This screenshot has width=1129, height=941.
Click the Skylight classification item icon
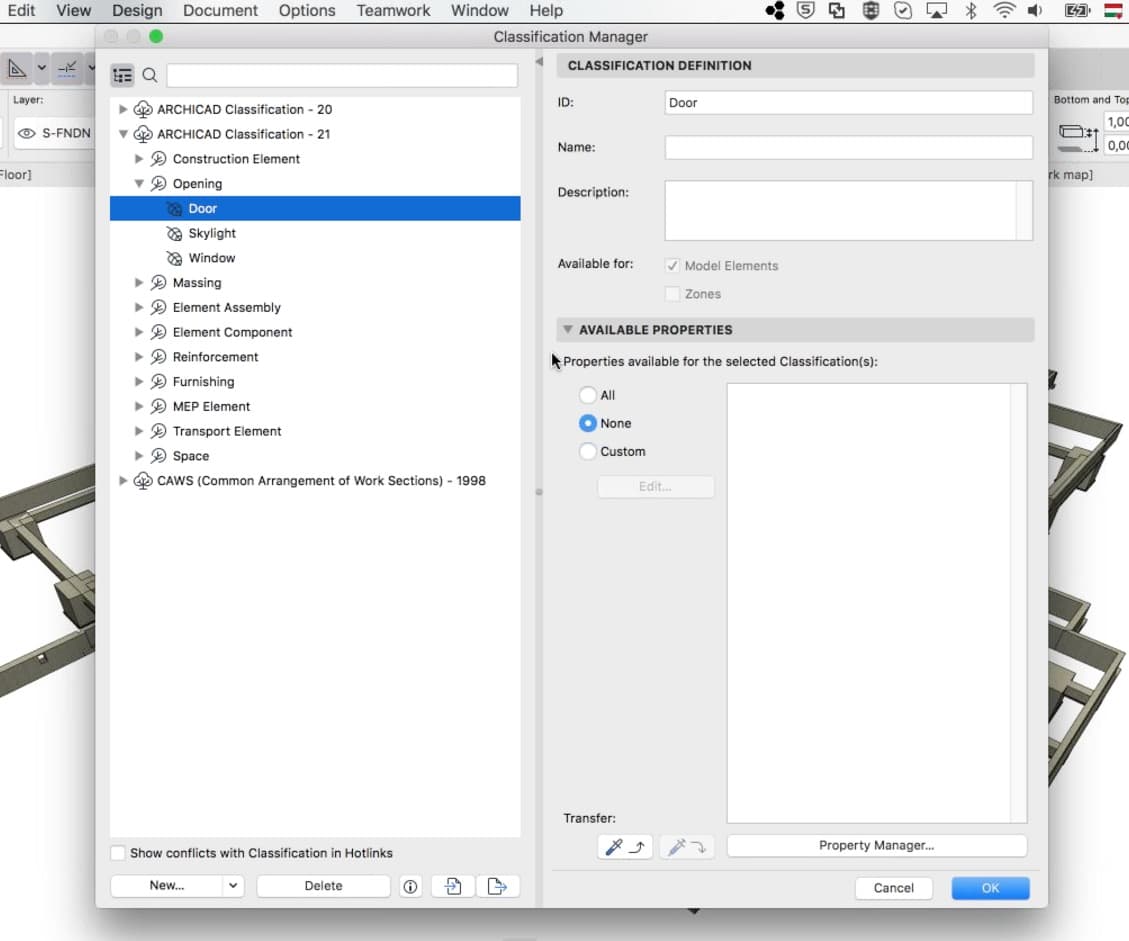pos(174,233)
